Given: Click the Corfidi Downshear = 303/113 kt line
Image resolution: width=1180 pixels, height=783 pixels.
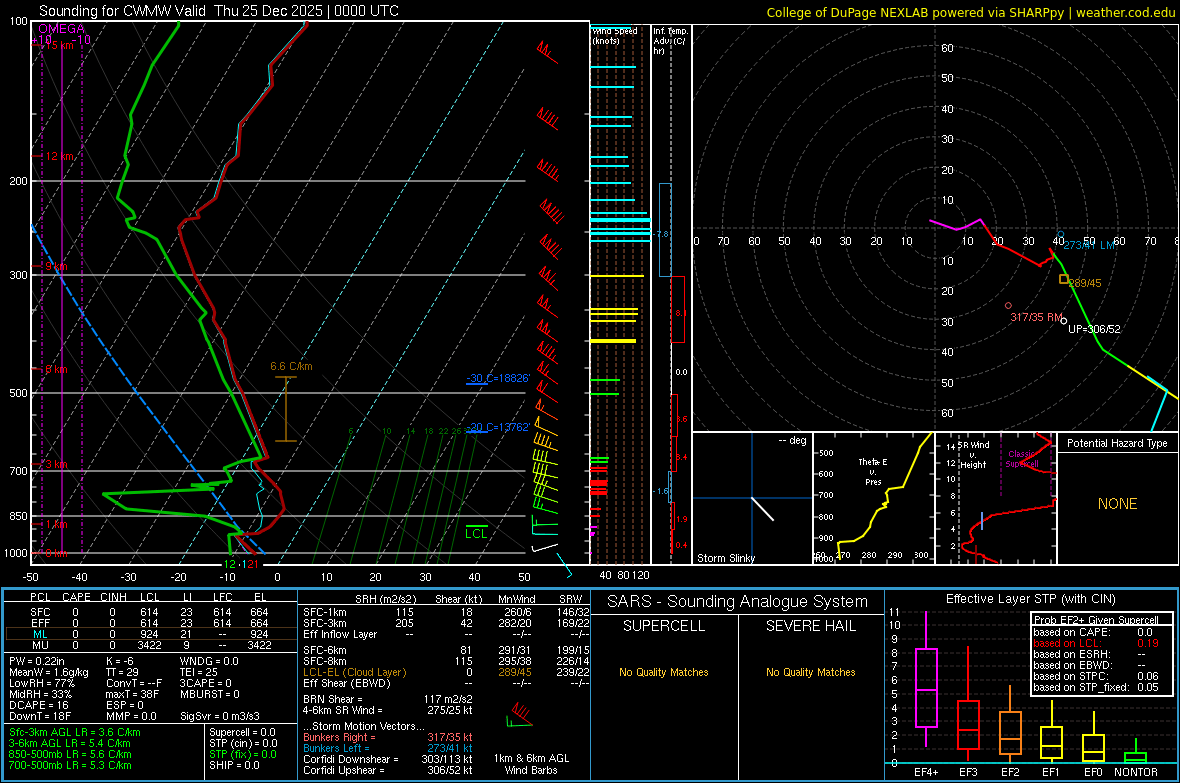Looking at the screenshot, I should click(x=388, y=760).
